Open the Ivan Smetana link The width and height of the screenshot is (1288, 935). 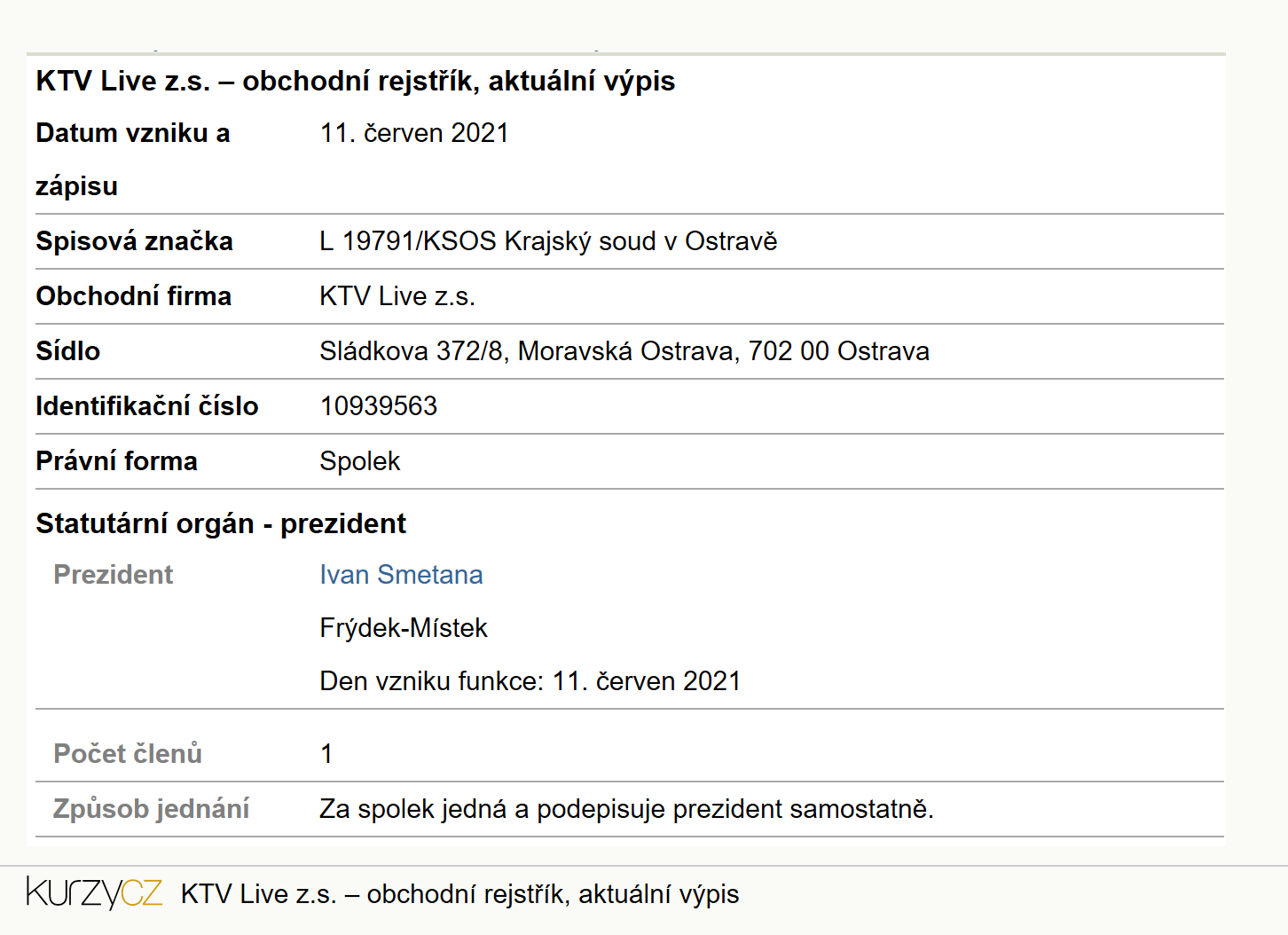point(401,575)
